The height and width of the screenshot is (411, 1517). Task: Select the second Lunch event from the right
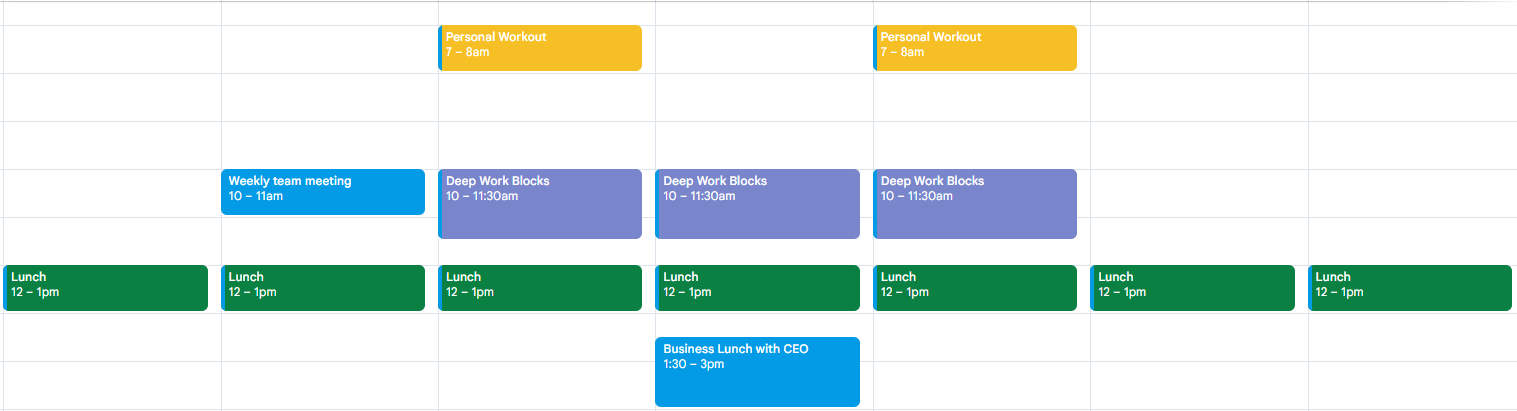click(1192, 288)
